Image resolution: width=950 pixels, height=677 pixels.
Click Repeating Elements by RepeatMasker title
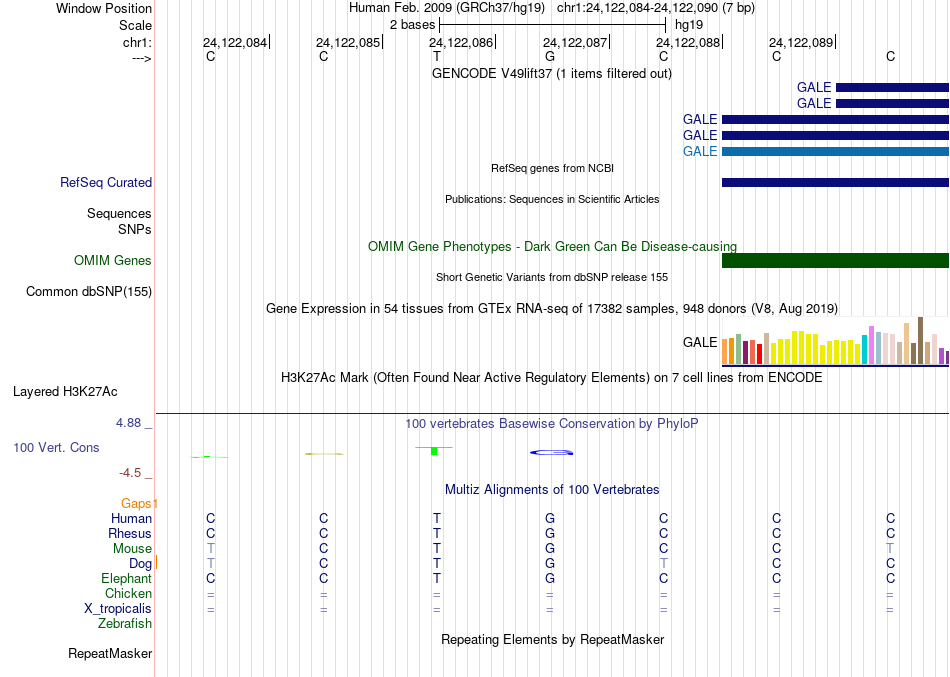click(553, 639)
